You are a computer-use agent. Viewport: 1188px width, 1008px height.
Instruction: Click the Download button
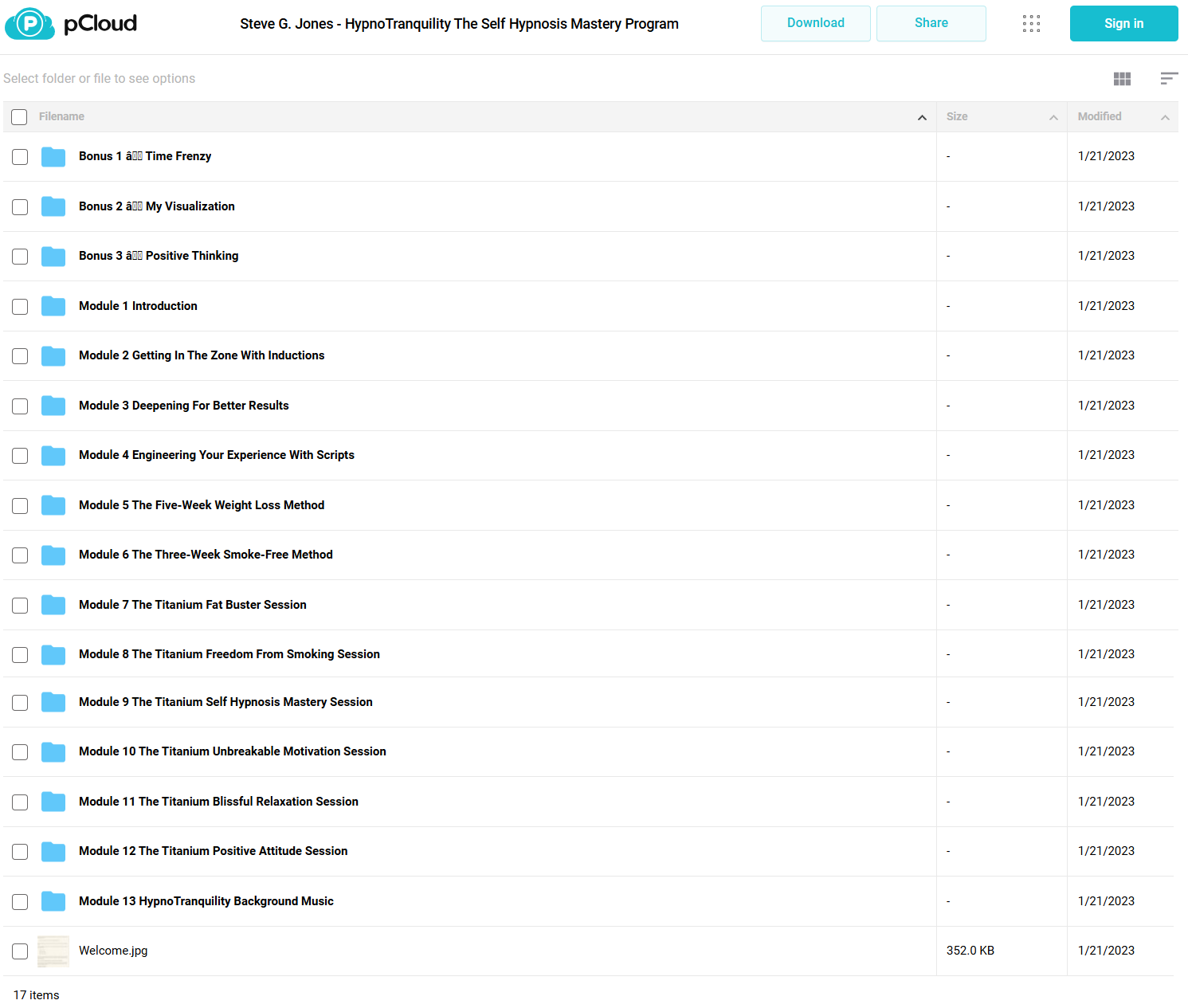coord(816,23)
